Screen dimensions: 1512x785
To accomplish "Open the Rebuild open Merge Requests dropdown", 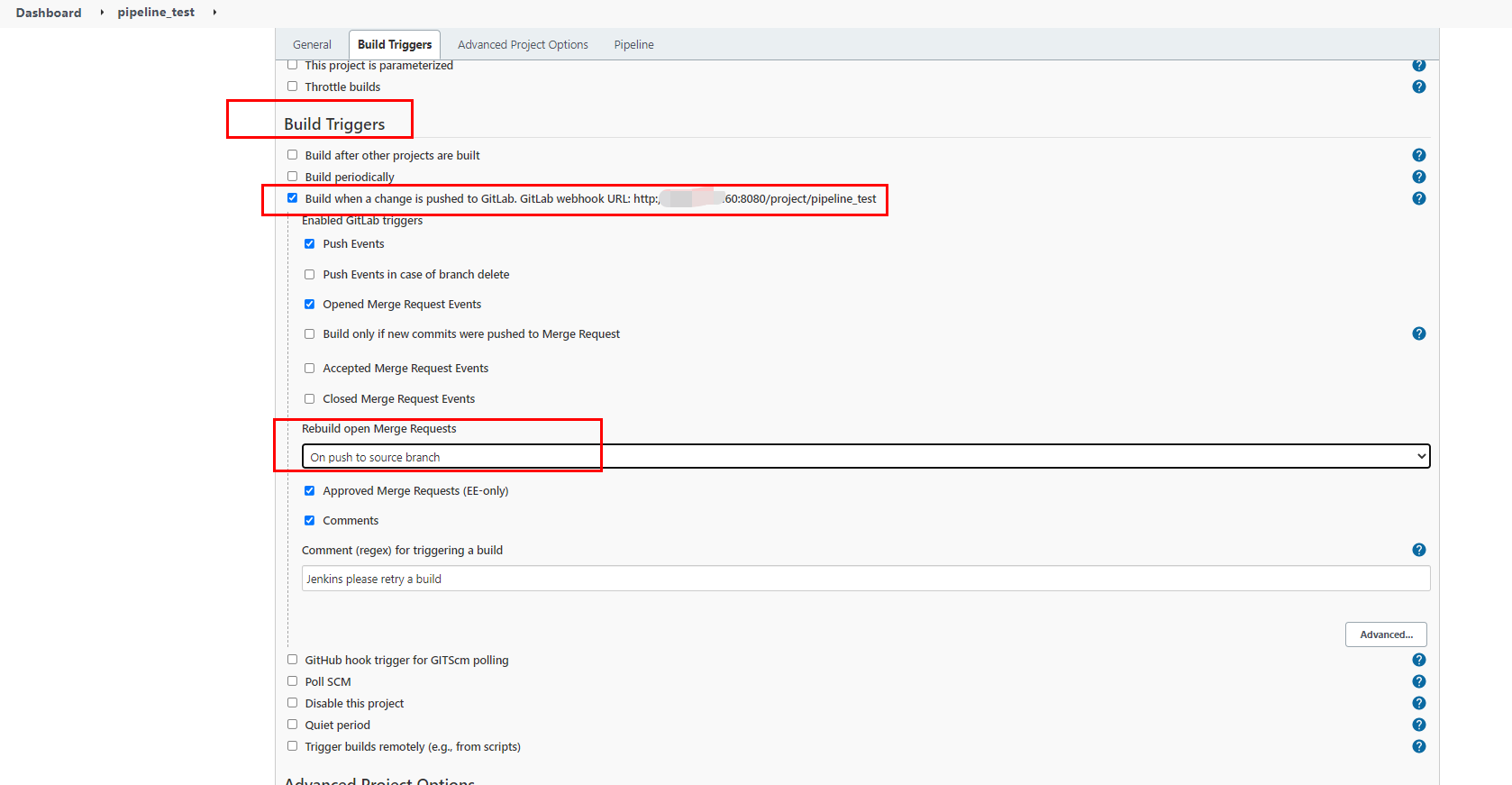I will 866,457.
